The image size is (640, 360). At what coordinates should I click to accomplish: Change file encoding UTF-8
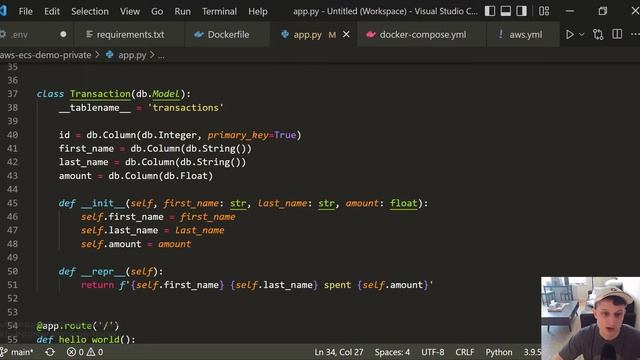[433, 352]
